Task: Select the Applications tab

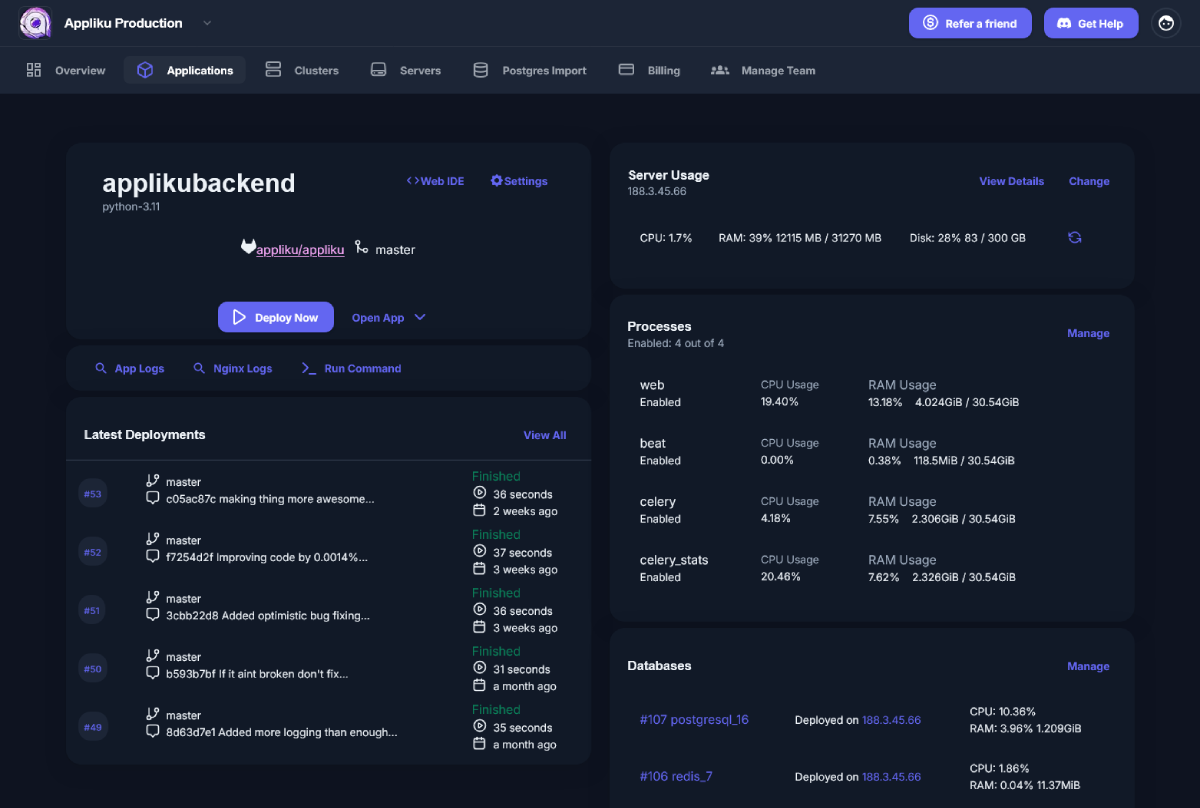Action: 185,70
